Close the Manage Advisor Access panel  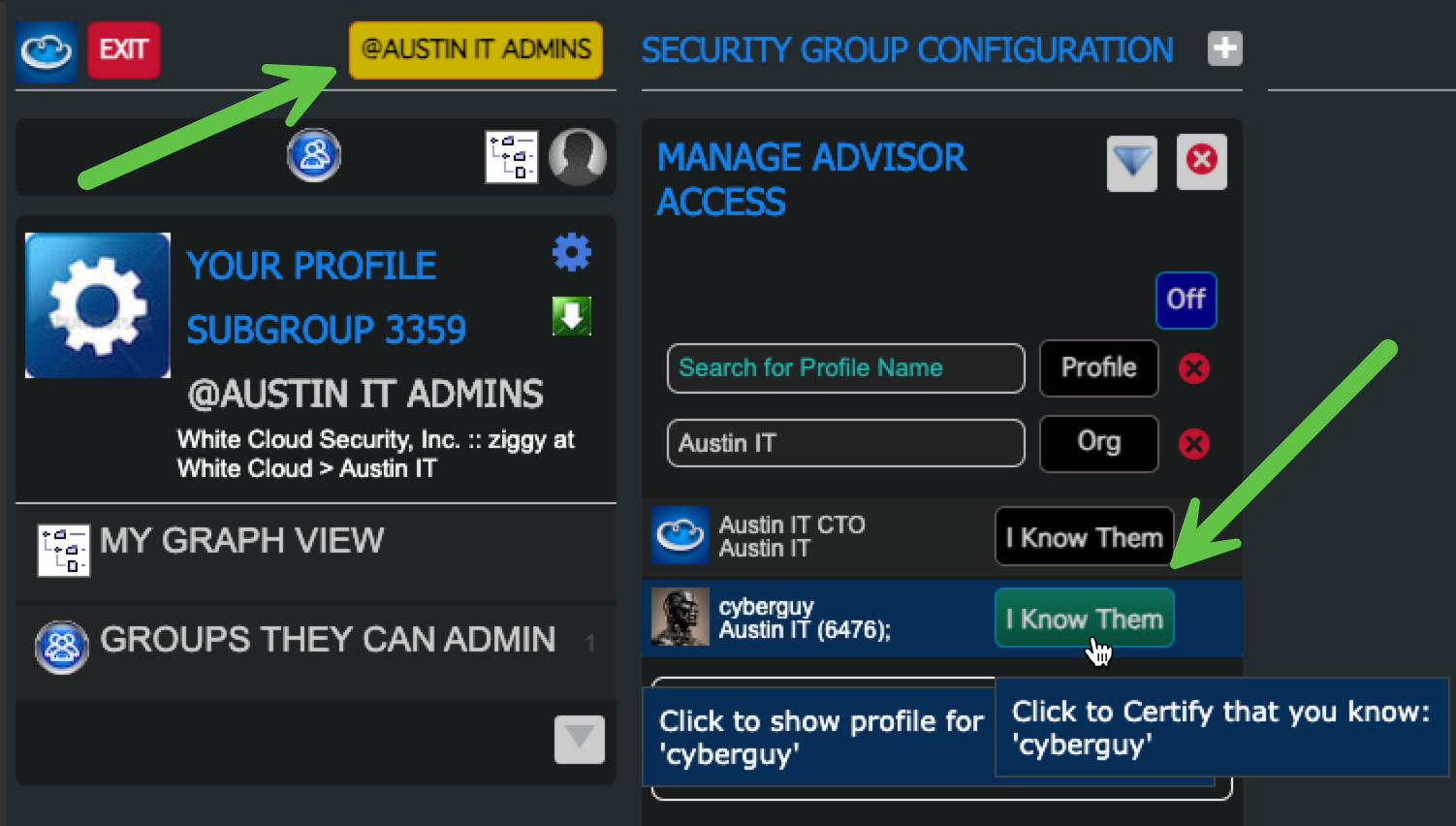[1201, 161]
